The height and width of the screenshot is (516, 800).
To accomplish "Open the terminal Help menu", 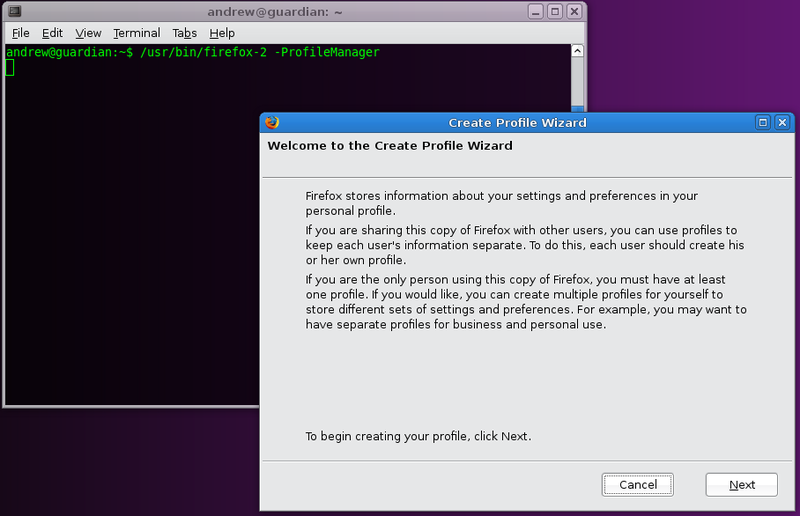I will [222, 33].
